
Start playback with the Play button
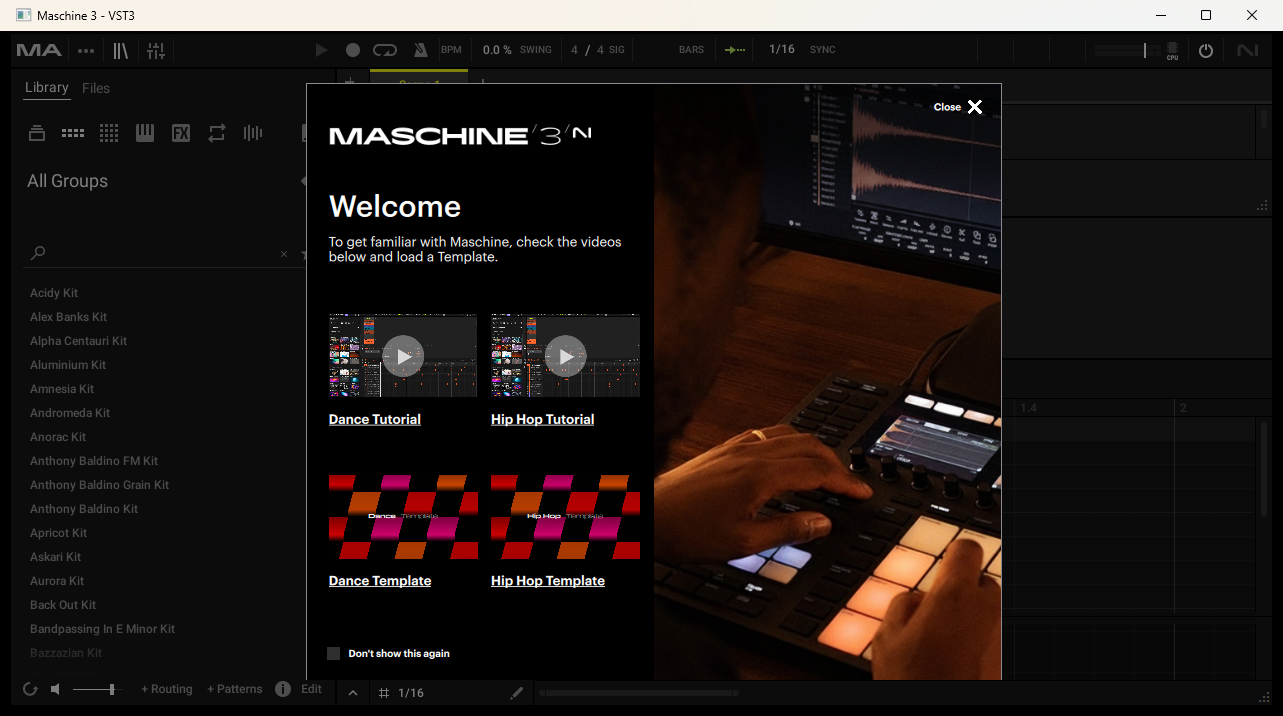[321, 50]
